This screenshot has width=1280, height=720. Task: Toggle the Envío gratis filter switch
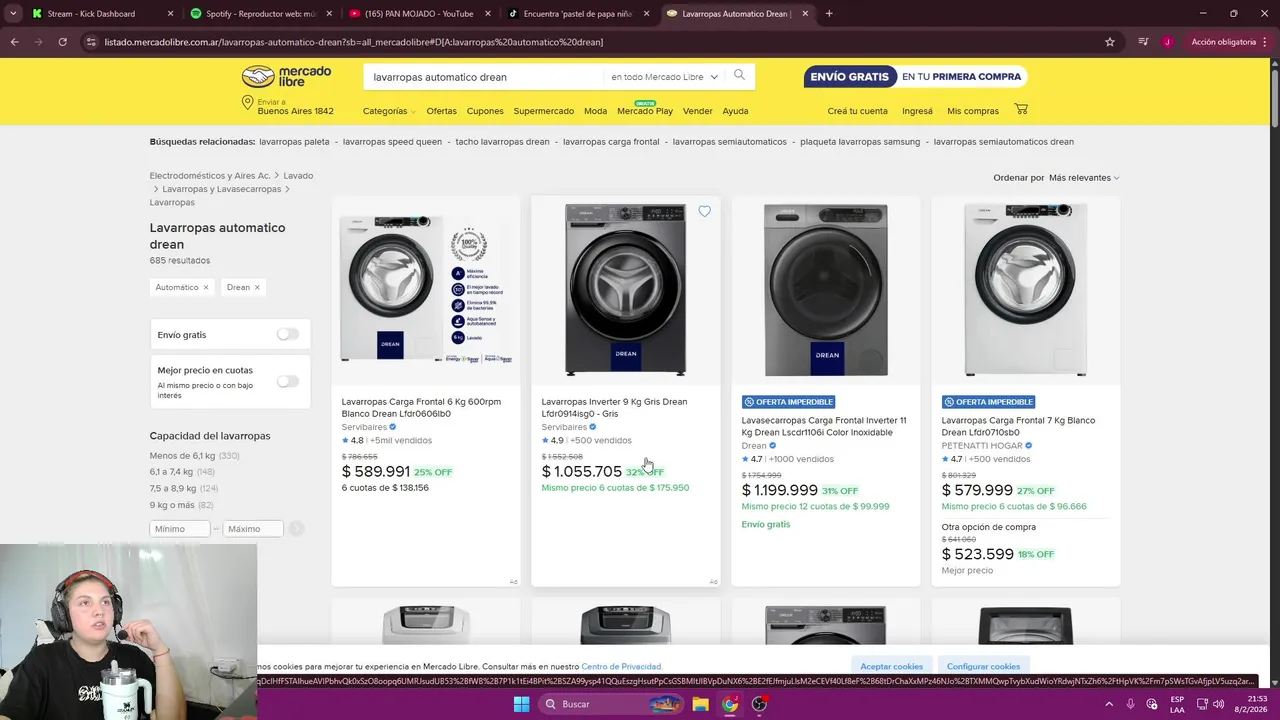[288, 334]
